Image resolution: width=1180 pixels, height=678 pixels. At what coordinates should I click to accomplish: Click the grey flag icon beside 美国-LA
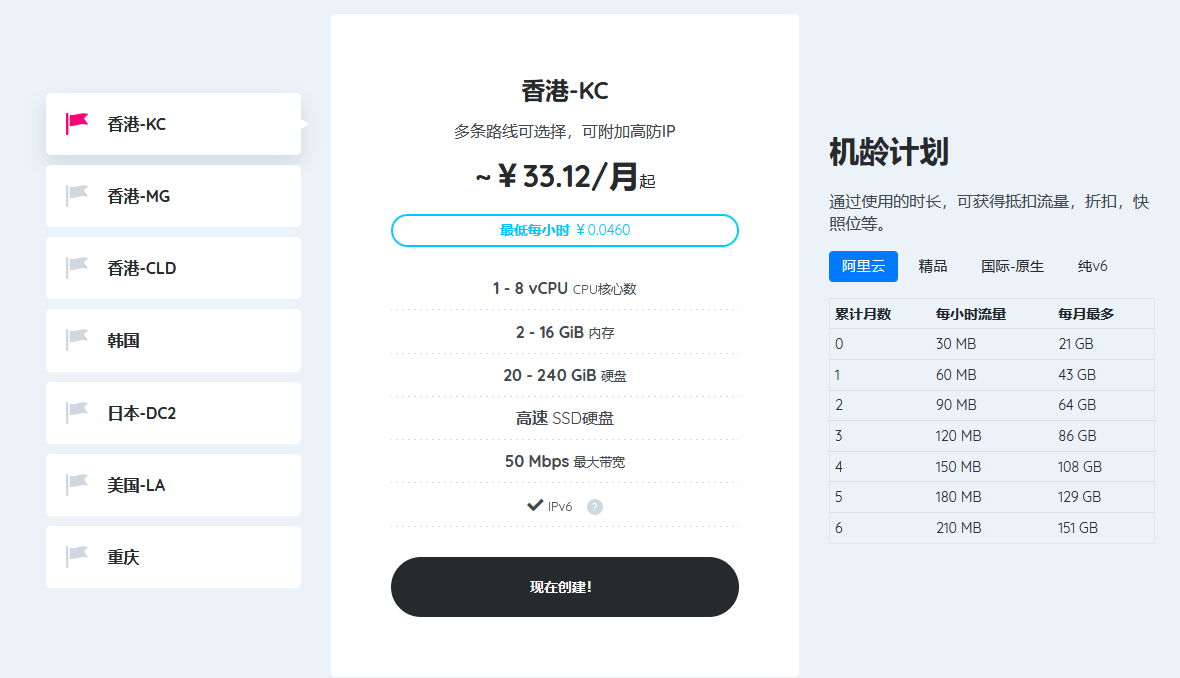coord(77,485)
